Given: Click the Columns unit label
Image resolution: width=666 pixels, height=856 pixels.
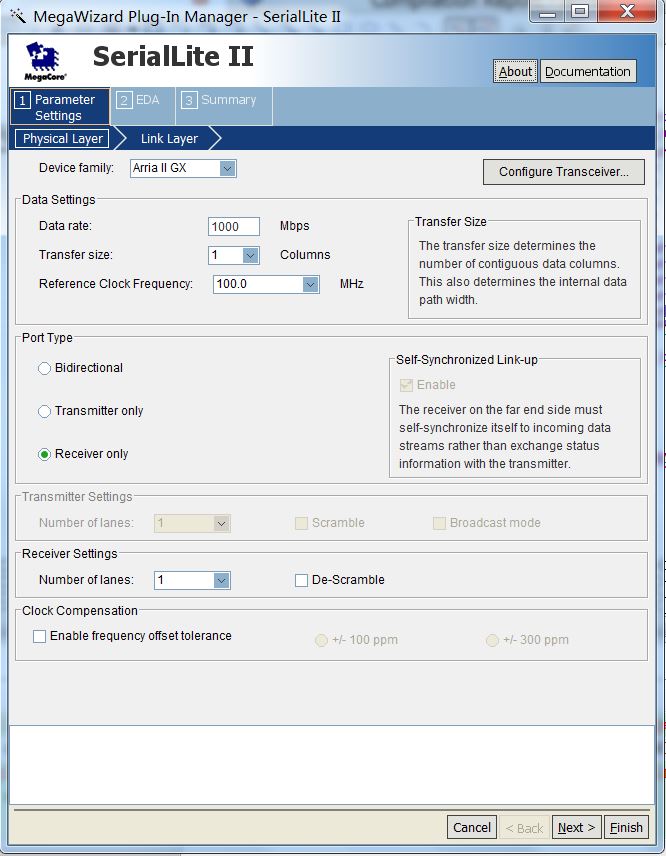Looking at the screenshot, I should click(305, 255).
